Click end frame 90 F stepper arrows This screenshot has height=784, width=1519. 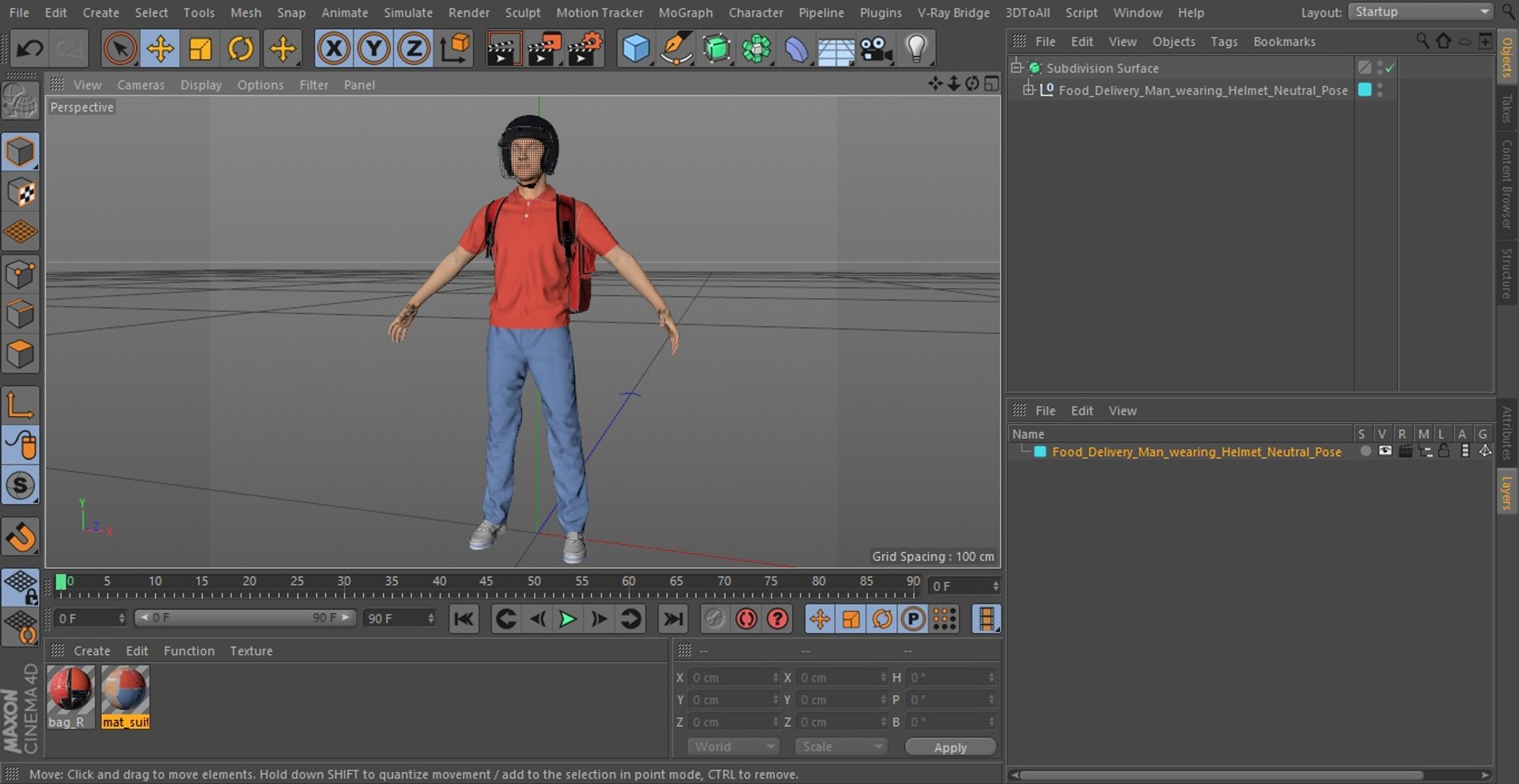pos(431,619)
